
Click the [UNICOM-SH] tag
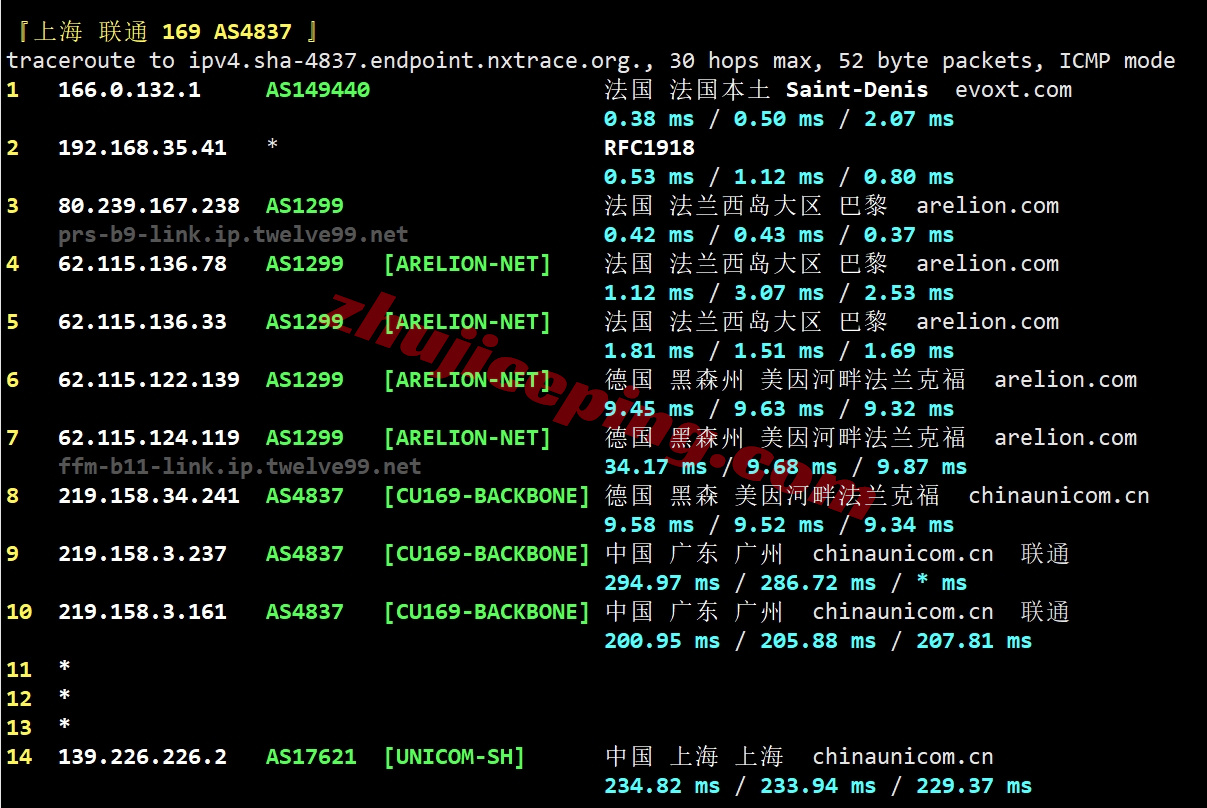(454, 757)
